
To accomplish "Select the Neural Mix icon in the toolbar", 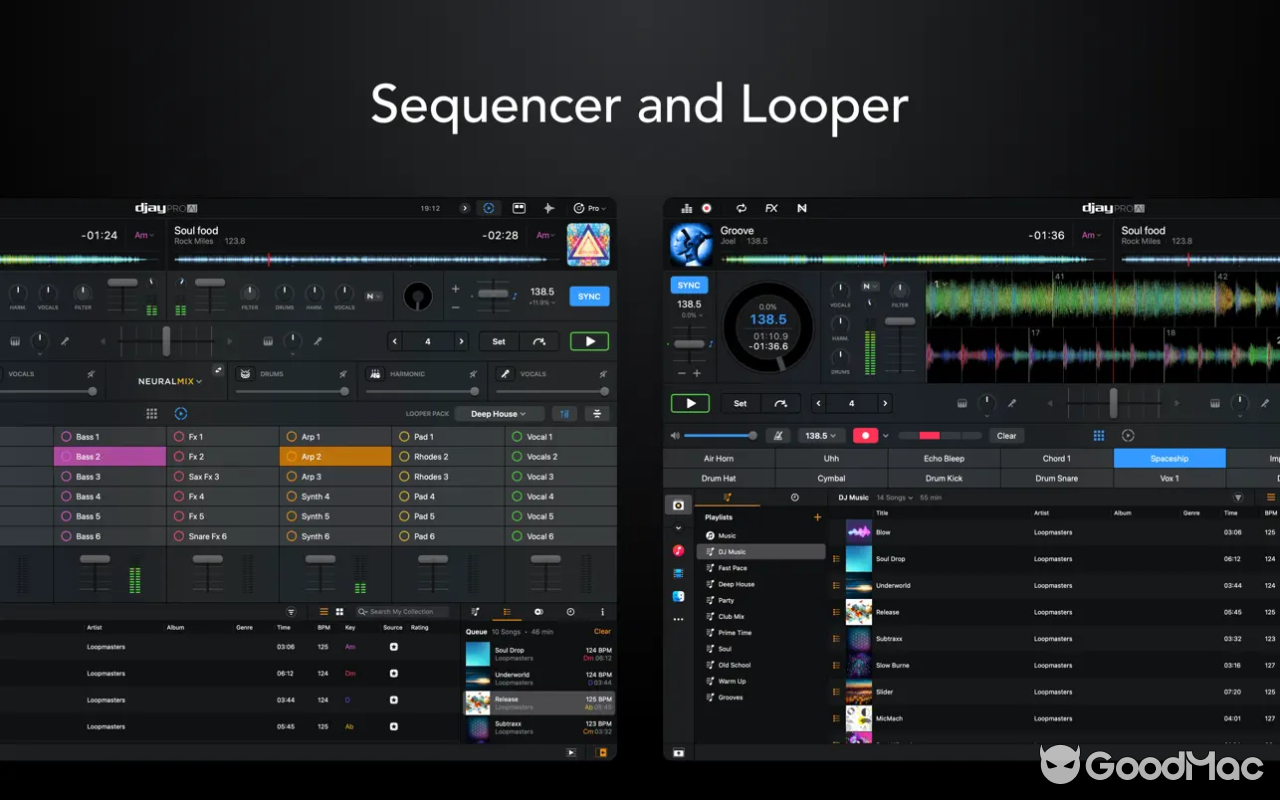I will [x=801, y=207].
